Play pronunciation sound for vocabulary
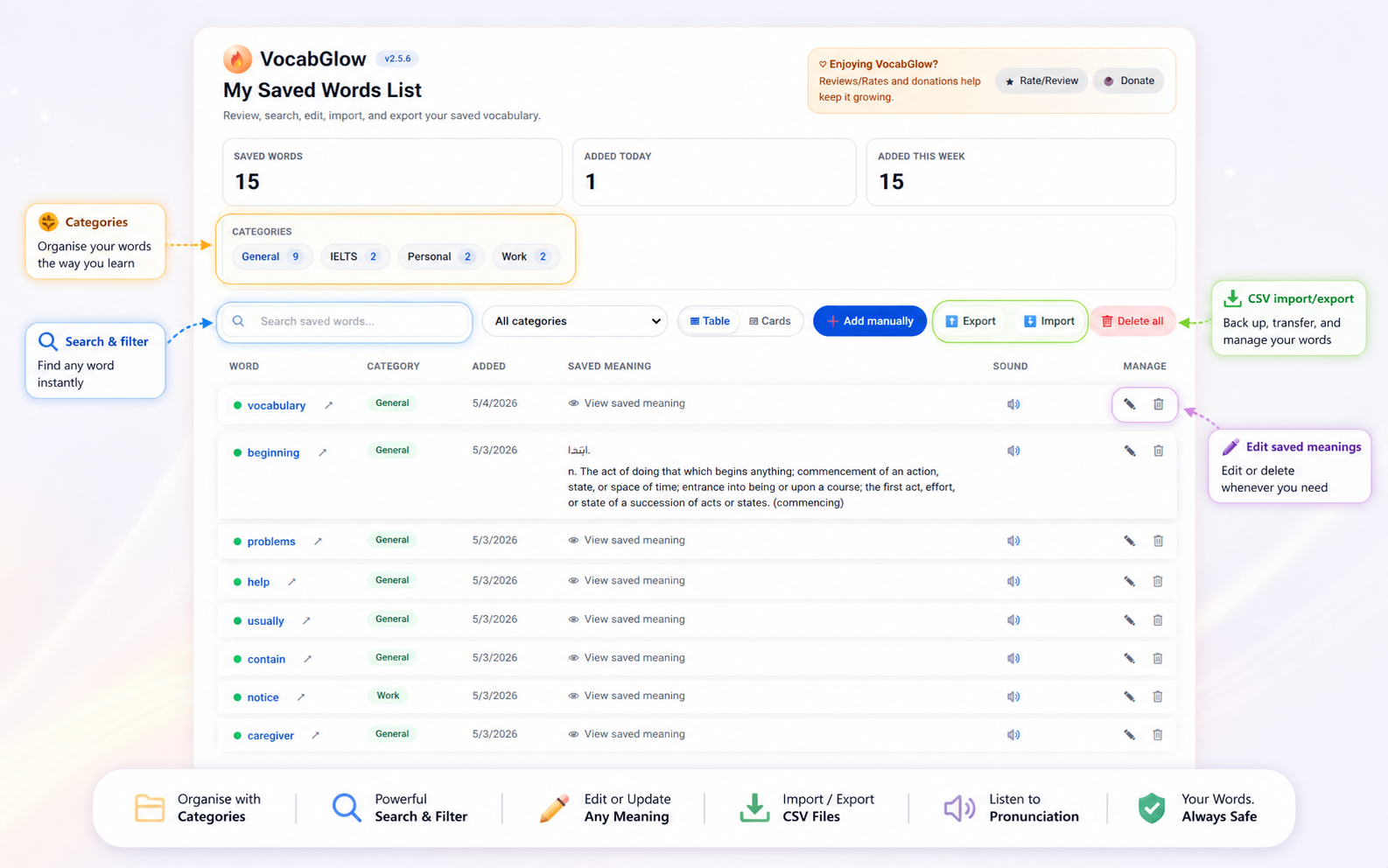Screen dimensions: 1388x868 (1013, 404)
